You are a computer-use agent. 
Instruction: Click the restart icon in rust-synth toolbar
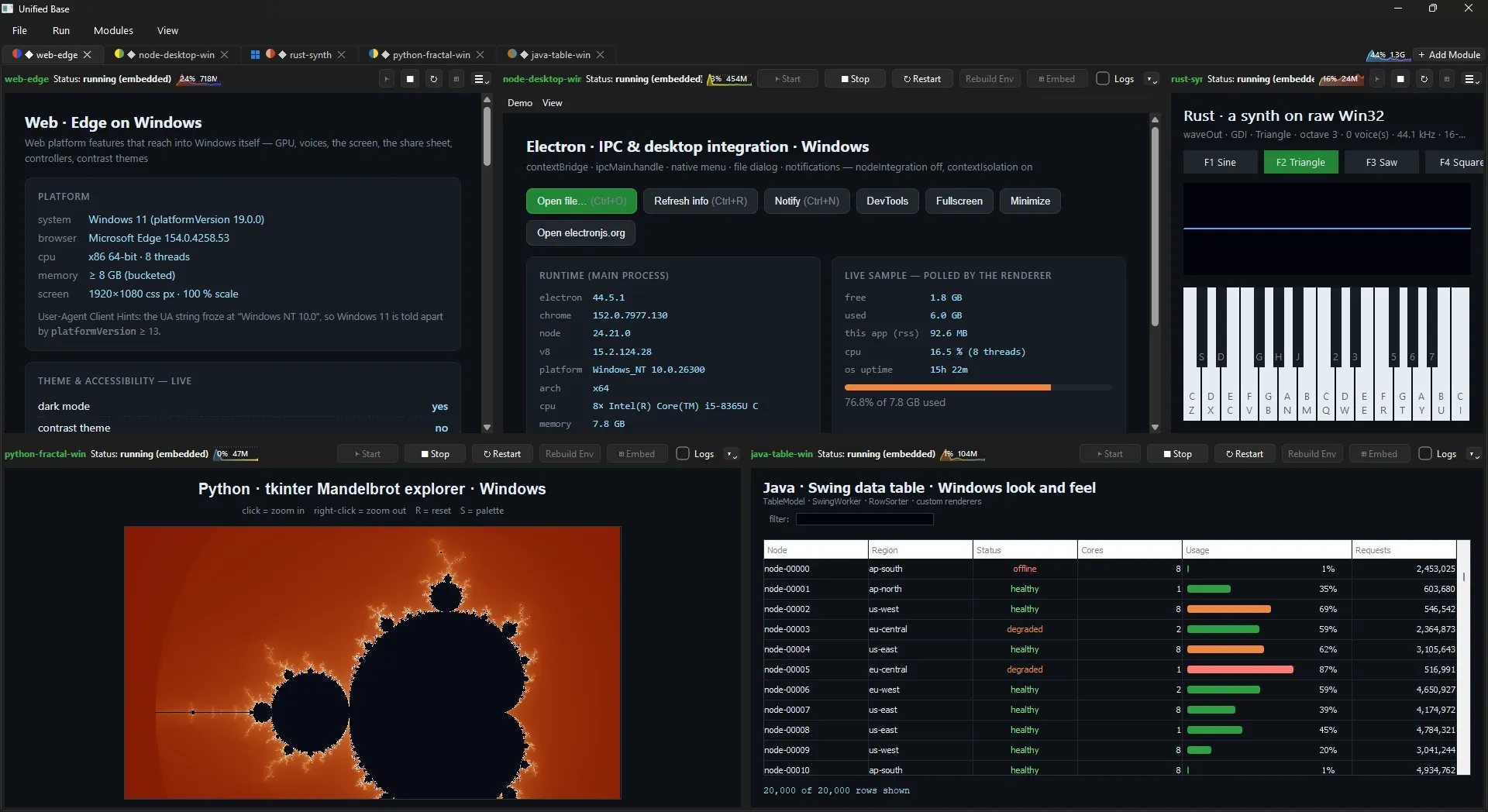[1424, 79]
